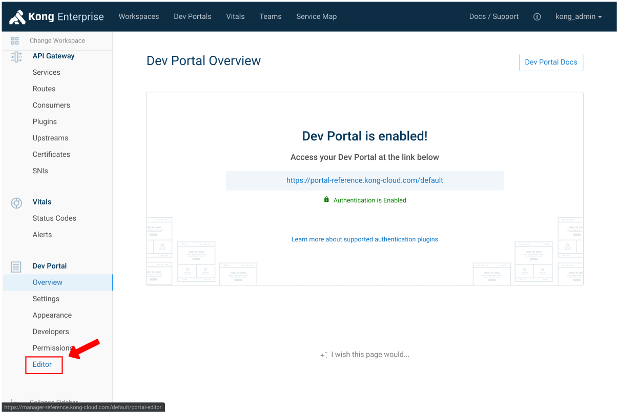Open the Permissions page
This screenshot has width=618, height=412.
point(52,348)
